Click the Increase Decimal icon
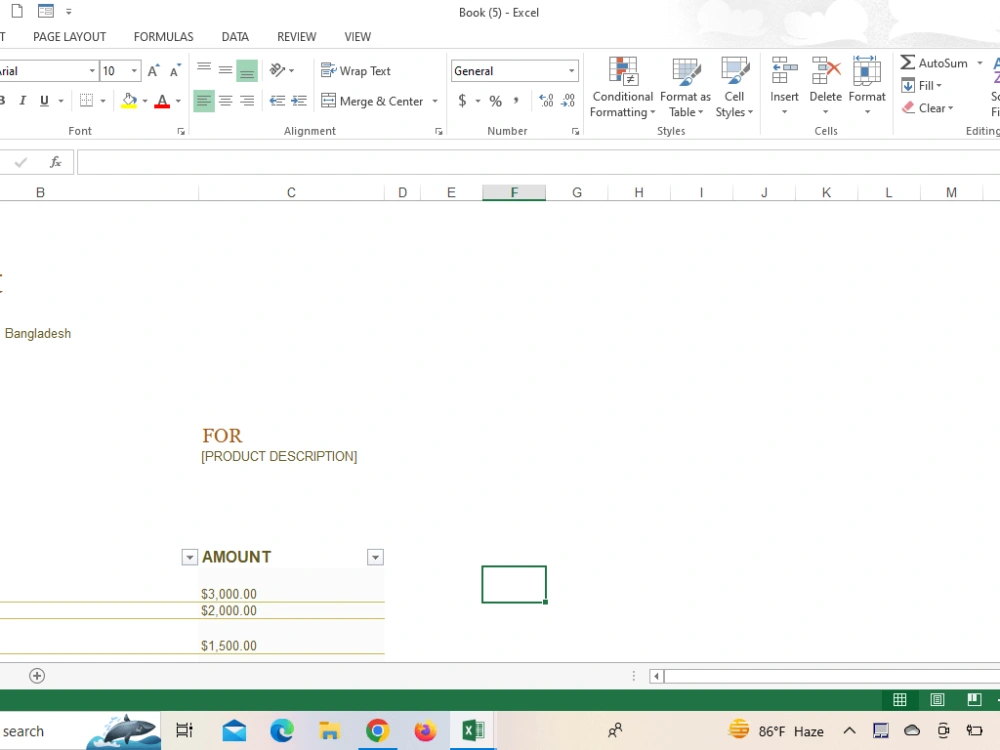This screenshot has height=750, width=1000. 547,101
